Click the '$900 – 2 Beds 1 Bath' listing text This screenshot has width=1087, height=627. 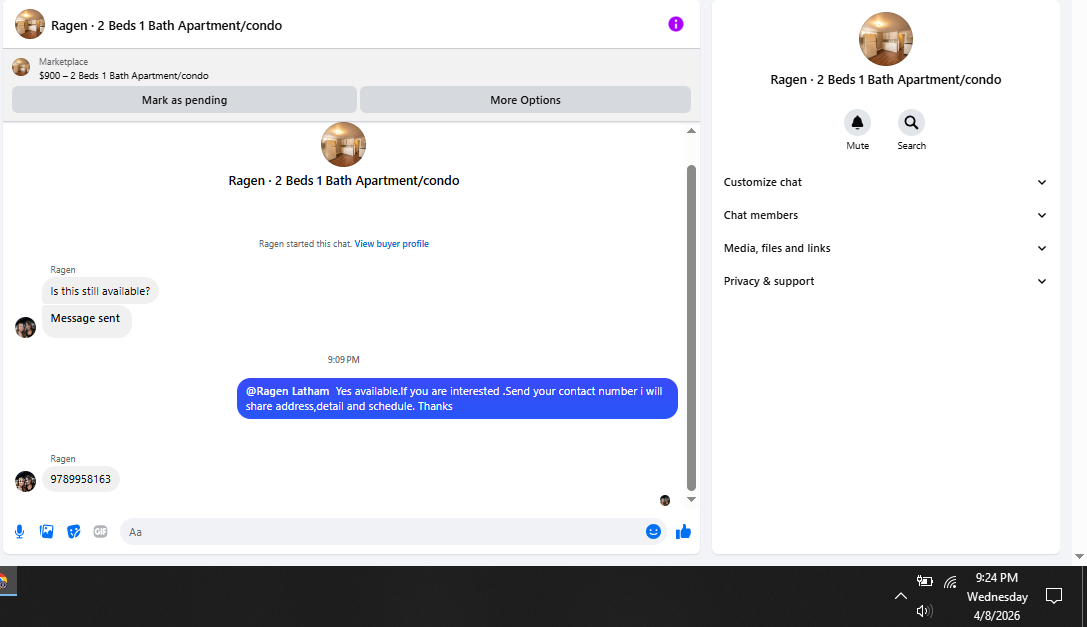[x=123, y=76]
